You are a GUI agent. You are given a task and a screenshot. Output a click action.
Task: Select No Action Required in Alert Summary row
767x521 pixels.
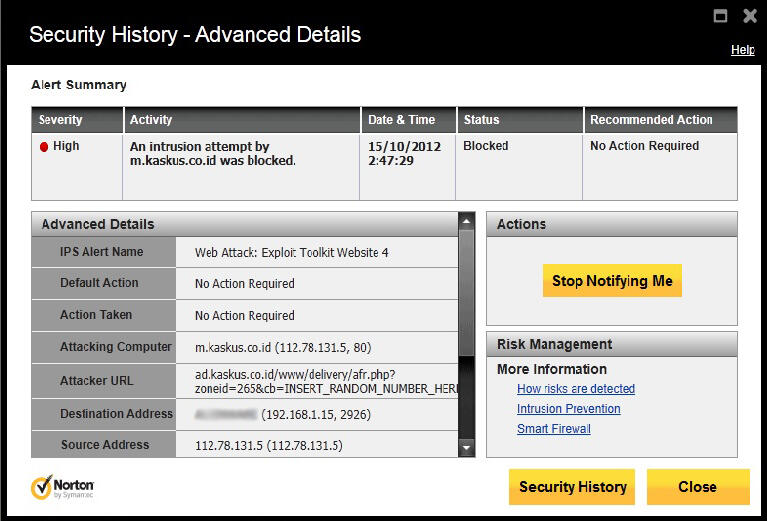[x=644, y=146]
